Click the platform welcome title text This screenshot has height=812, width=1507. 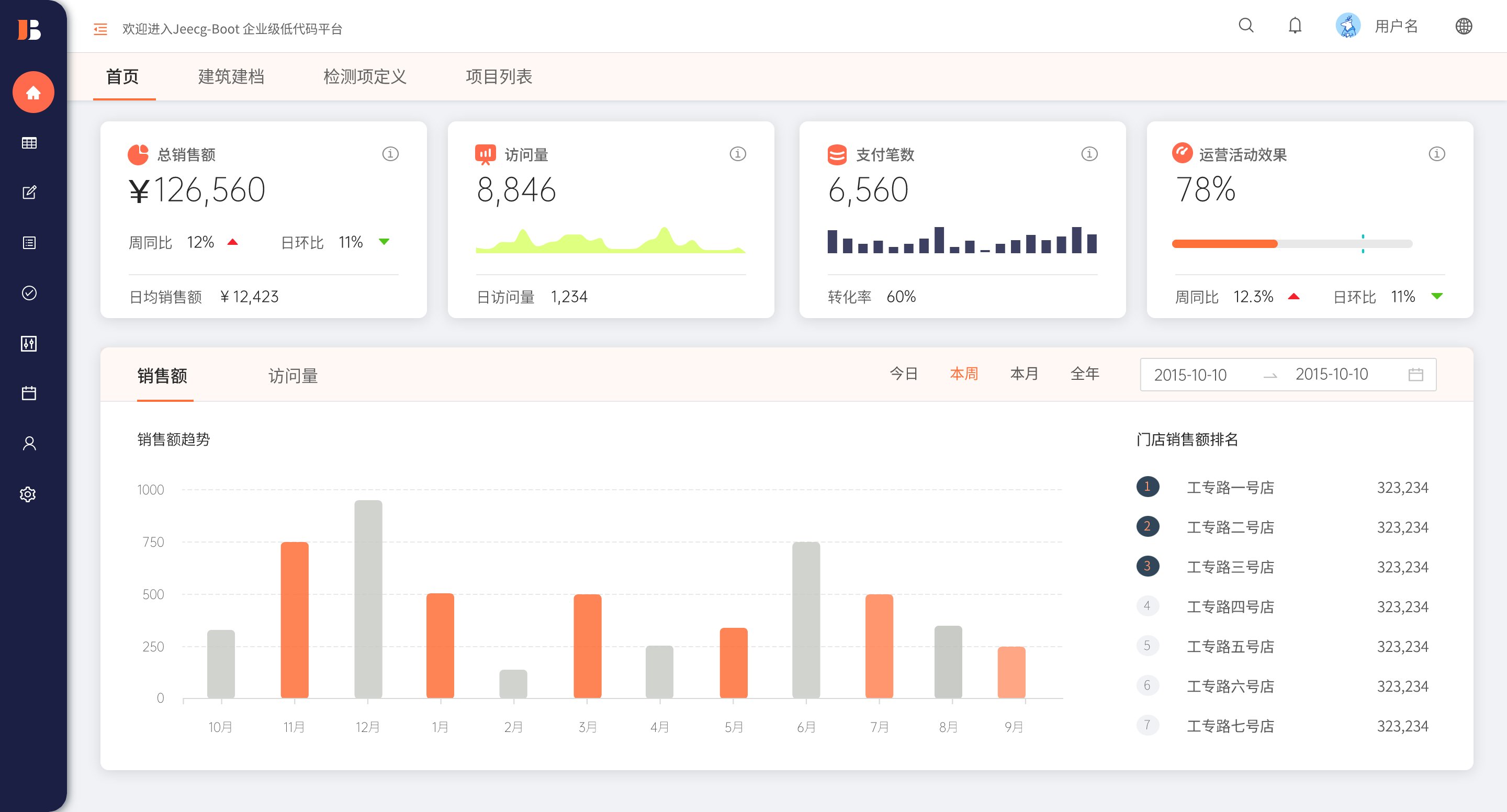(232, 29)
